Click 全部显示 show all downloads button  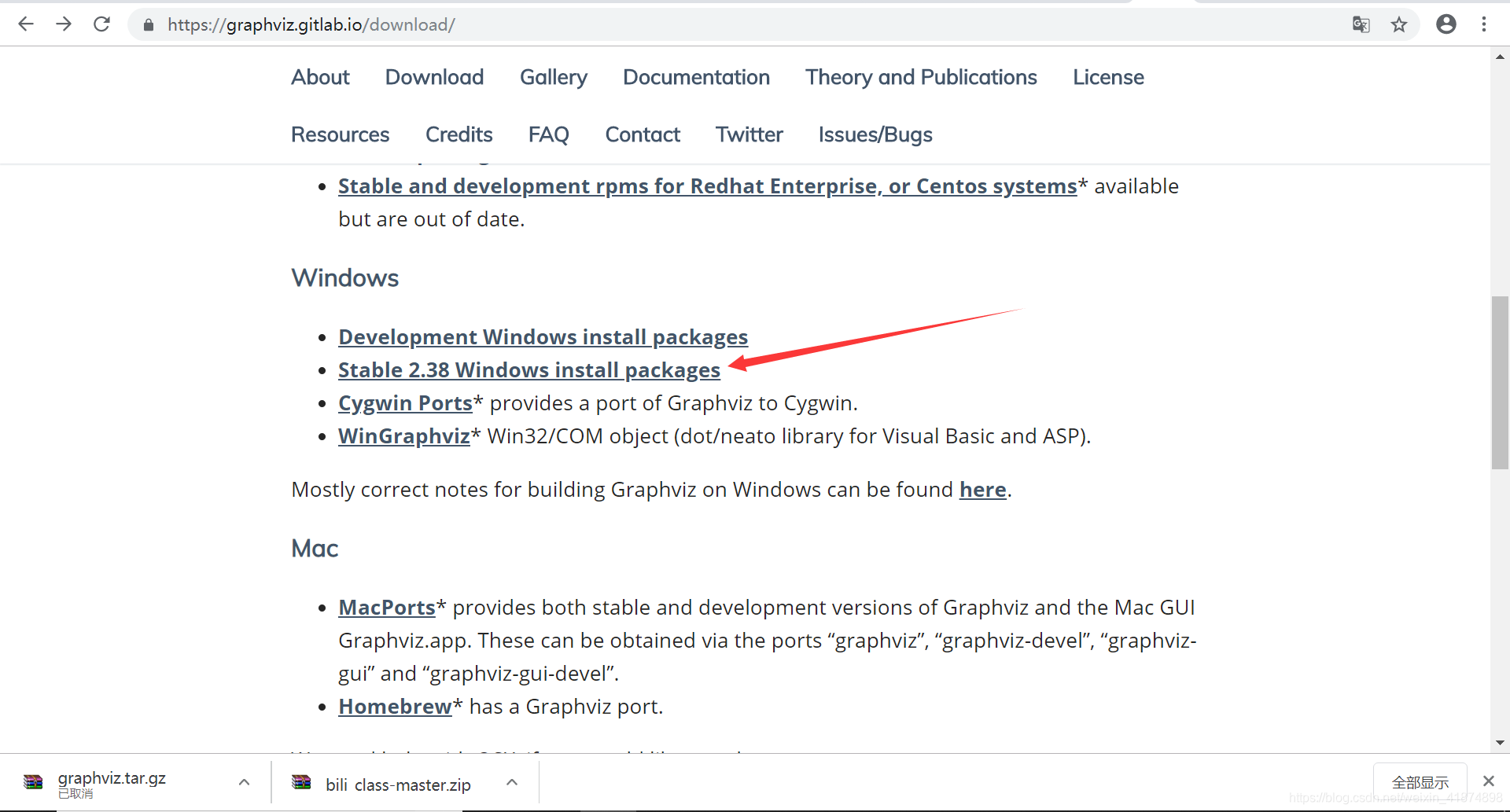(1420, 782)
